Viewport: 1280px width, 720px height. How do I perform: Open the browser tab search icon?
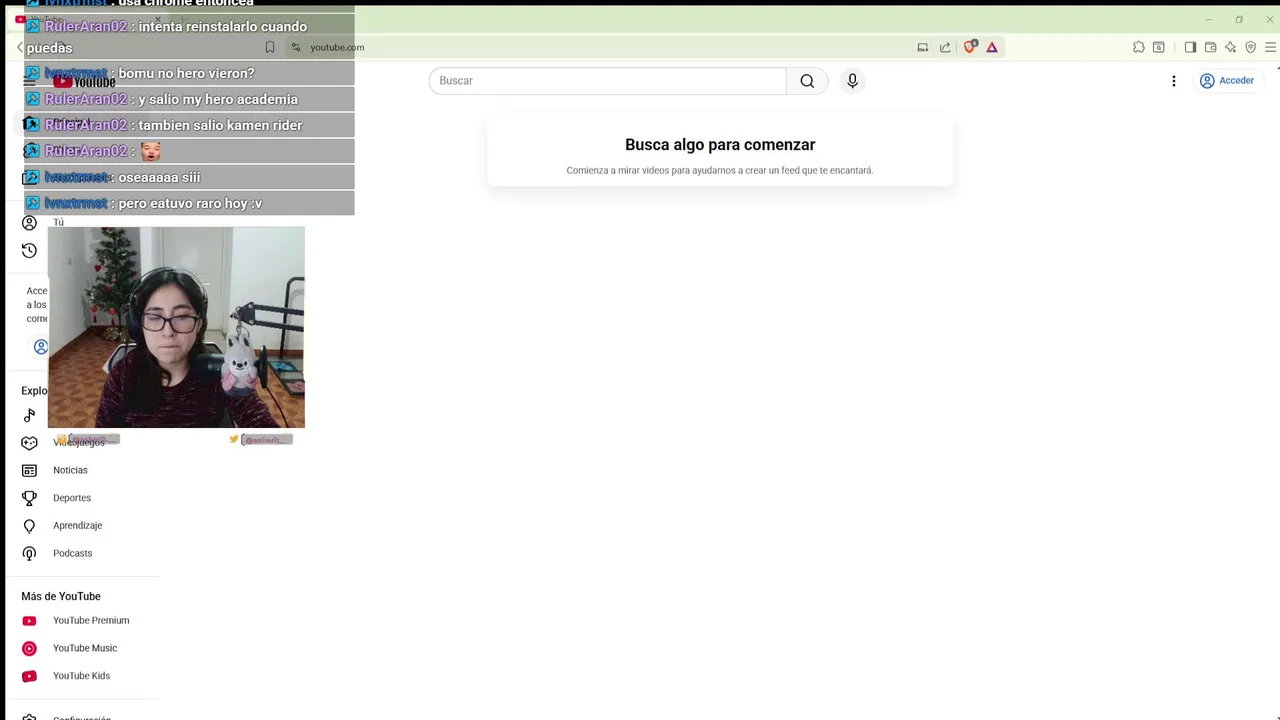point(1159,47)
